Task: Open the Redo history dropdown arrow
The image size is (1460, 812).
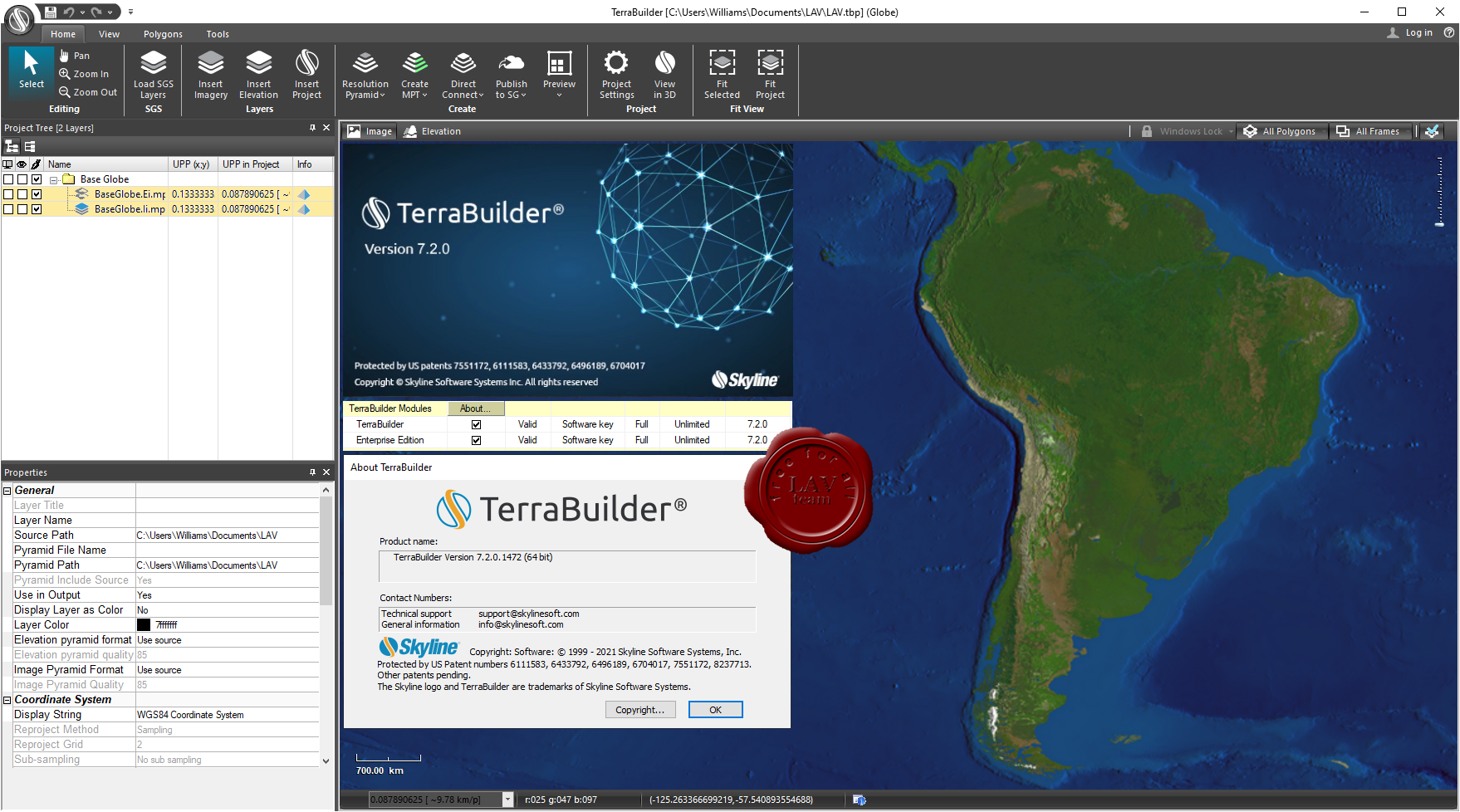Action: pyautogui.click(x=110, y=12)
